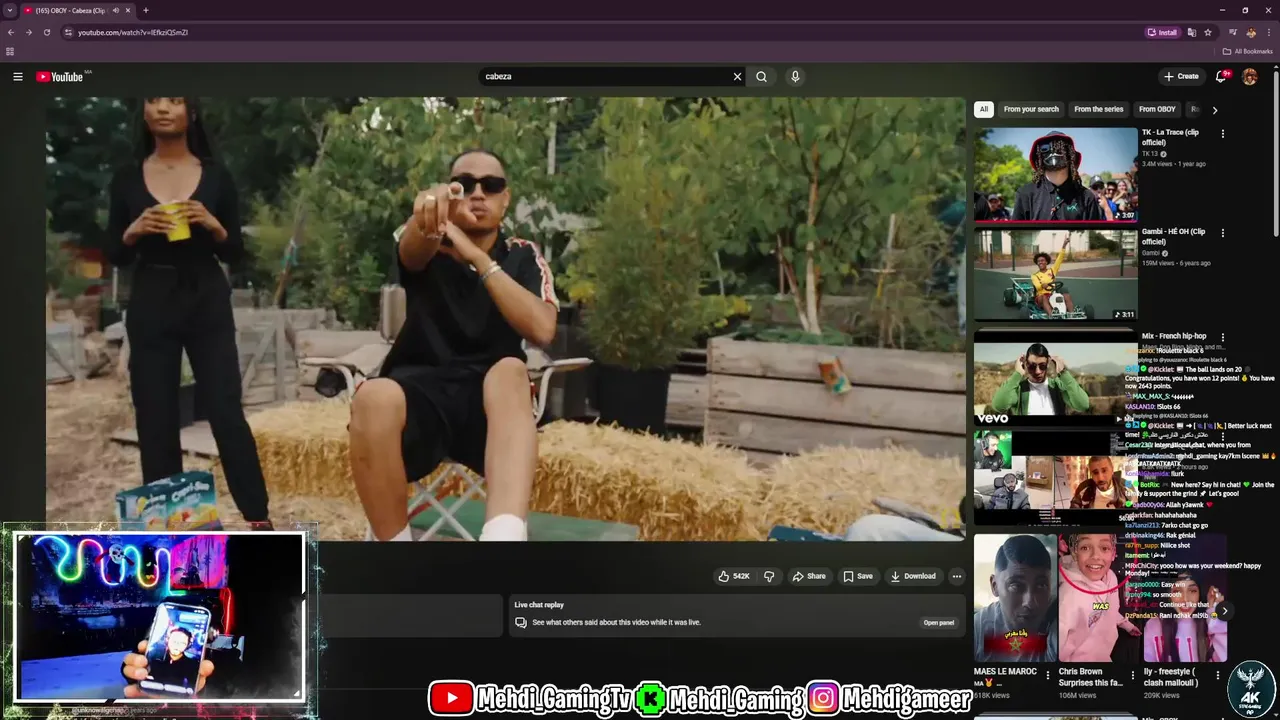This screenshot has height=720, width=1280.
Task: View site information icon beside the URL
Action: [68, 32]
